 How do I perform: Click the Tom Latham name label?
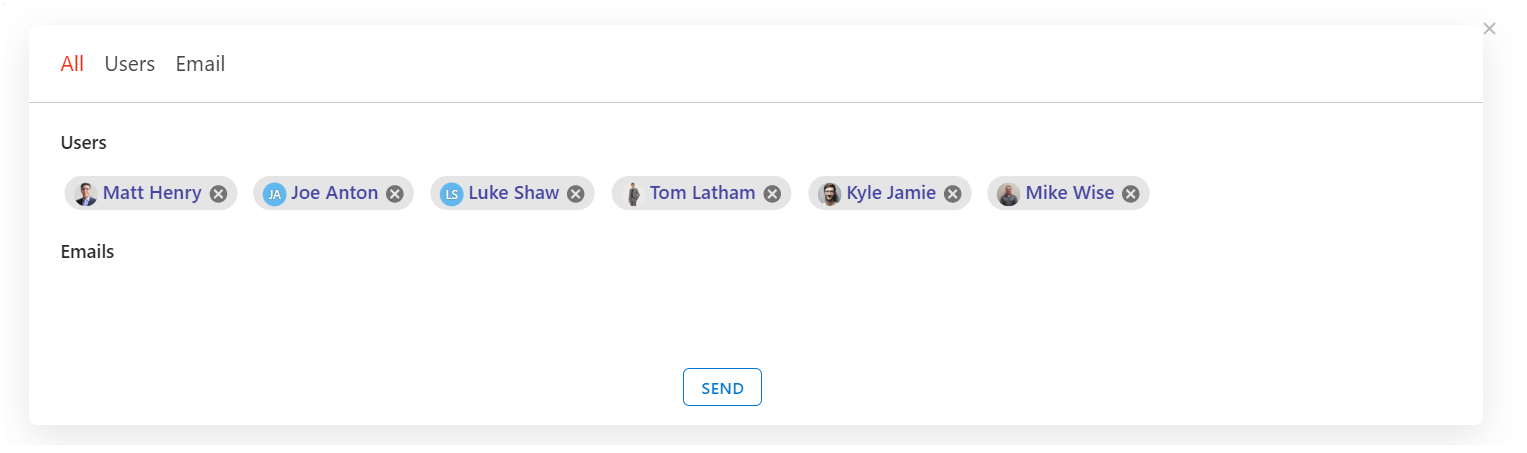click(x=702, y=193)
